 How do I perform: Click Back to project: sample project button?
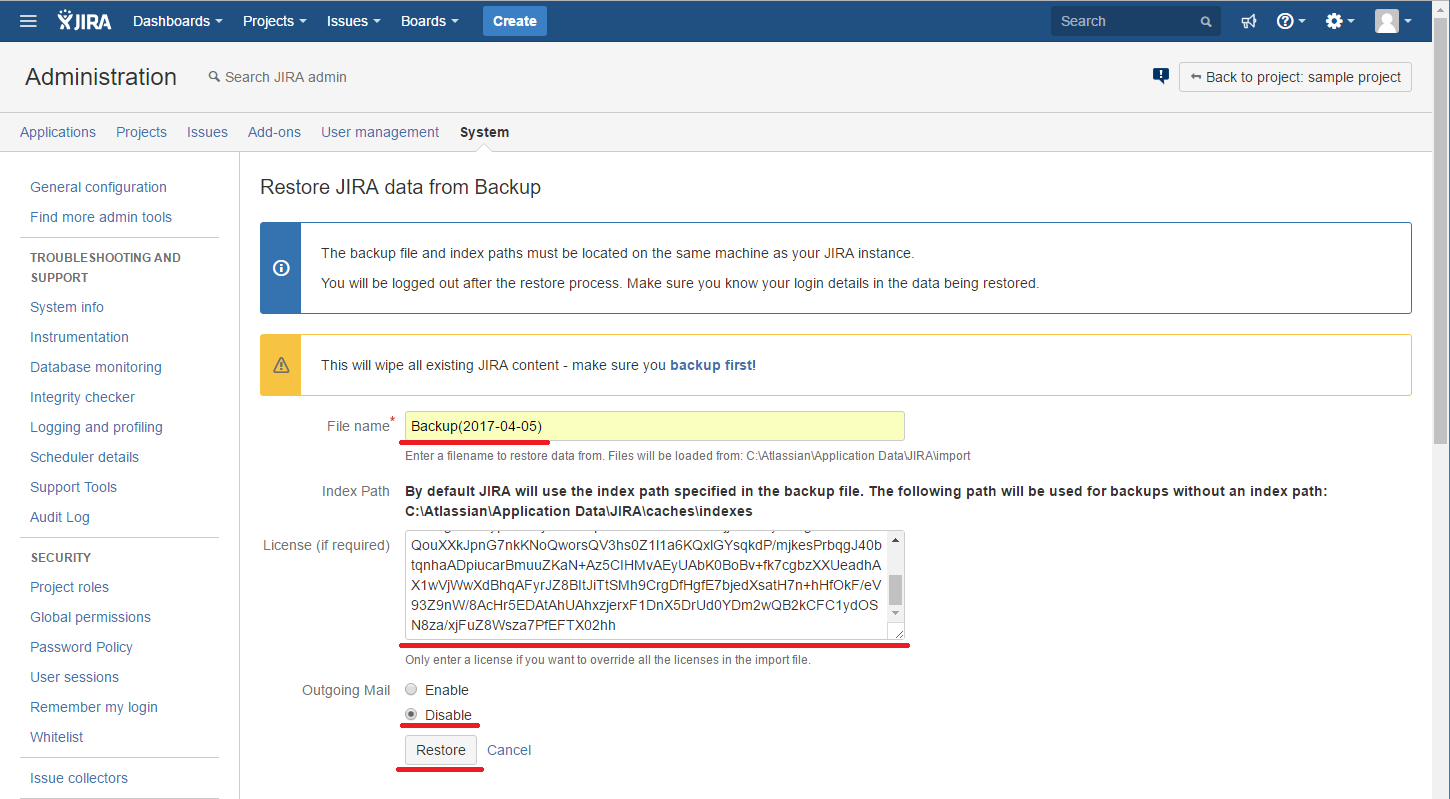(x=1295, y=77)
